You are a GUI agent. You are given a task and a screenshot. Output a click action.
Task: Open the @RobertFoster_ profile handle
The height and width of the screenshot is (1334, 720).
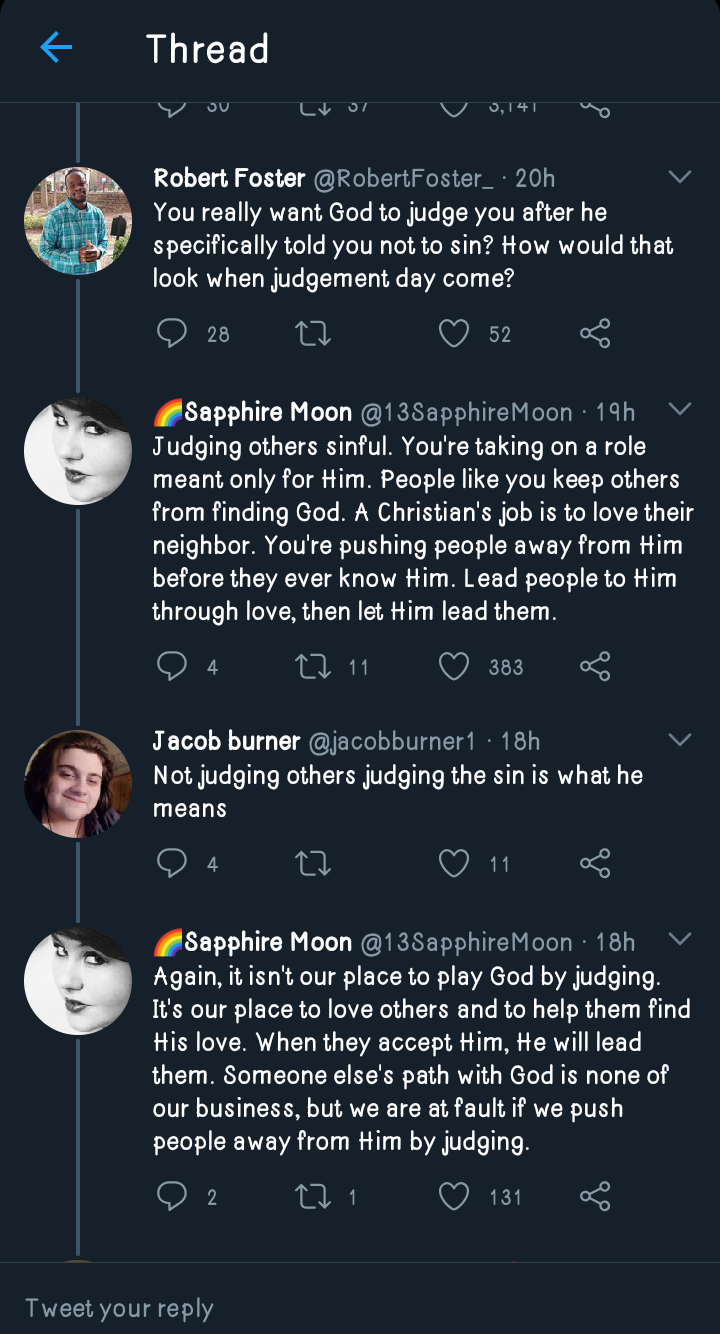coord(403,179)
